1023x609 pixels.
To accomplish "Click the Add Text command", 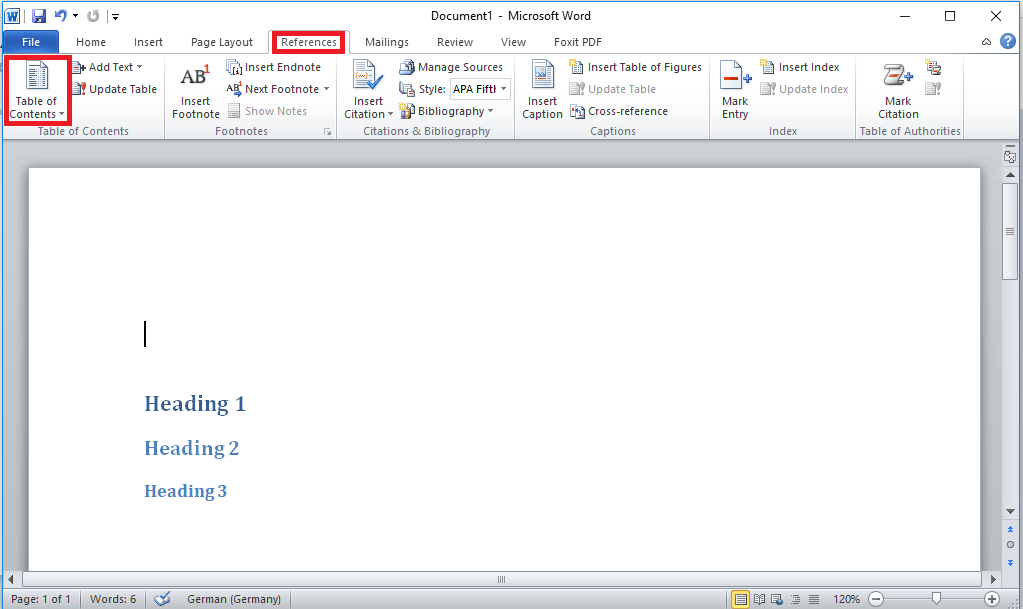I will (x=109, y=66).
